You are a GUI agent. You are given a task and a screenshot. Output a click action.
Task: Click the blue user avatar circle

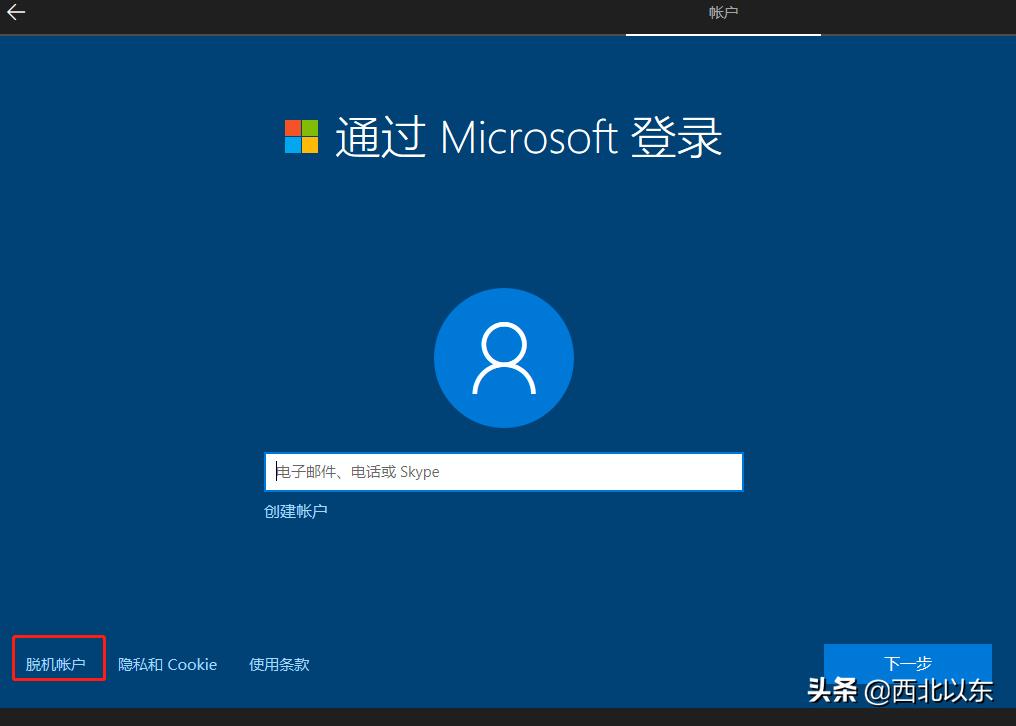(x=503, y=357)
